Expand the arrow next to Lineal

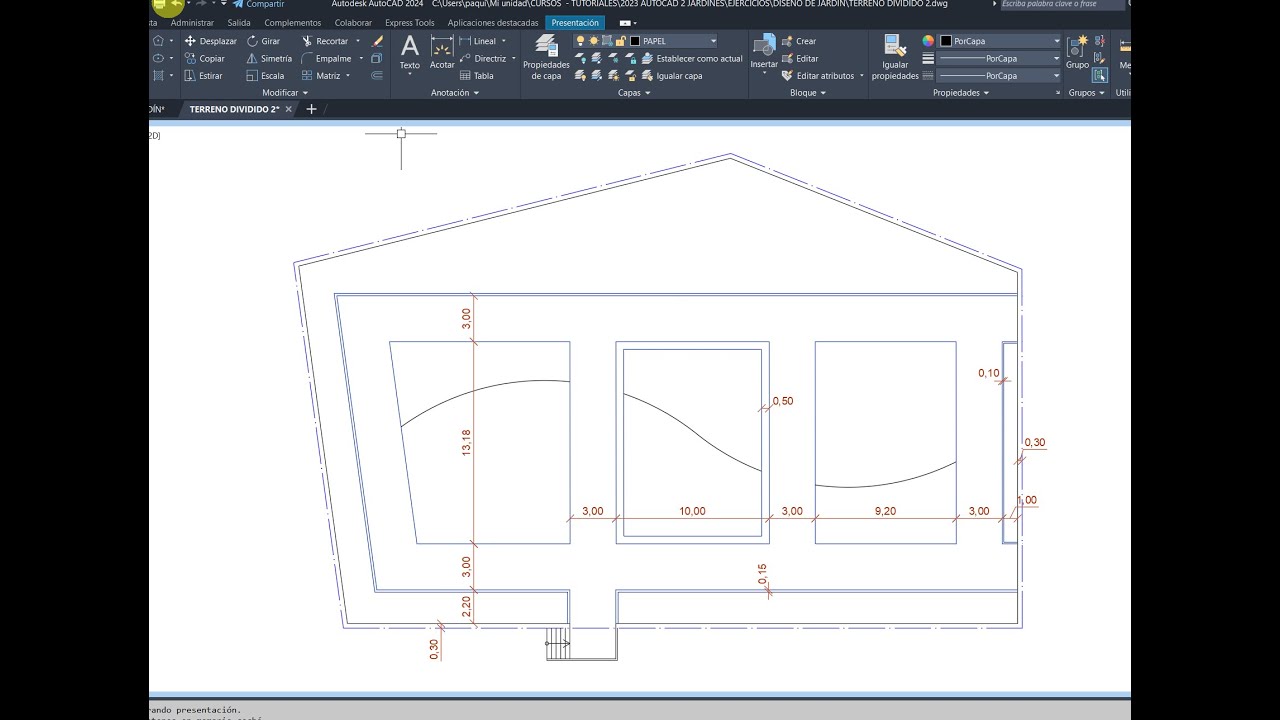503,41
